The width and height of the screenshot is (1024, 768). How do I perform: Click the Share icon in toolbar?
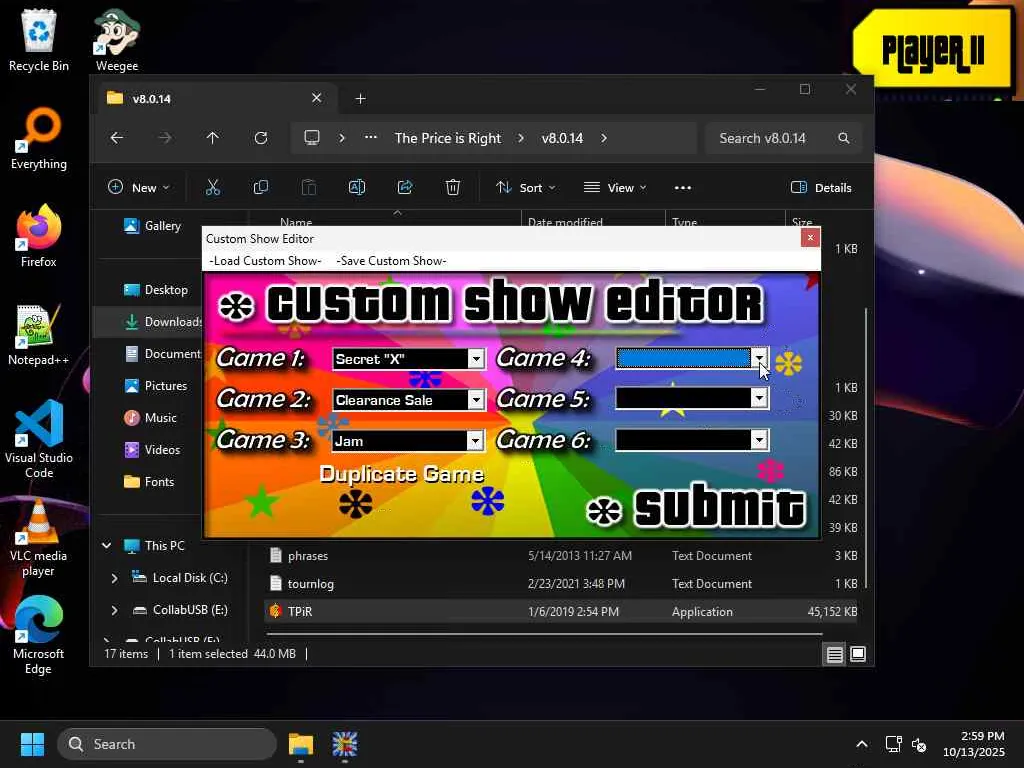pyautogui.click(x=405, y=187)
